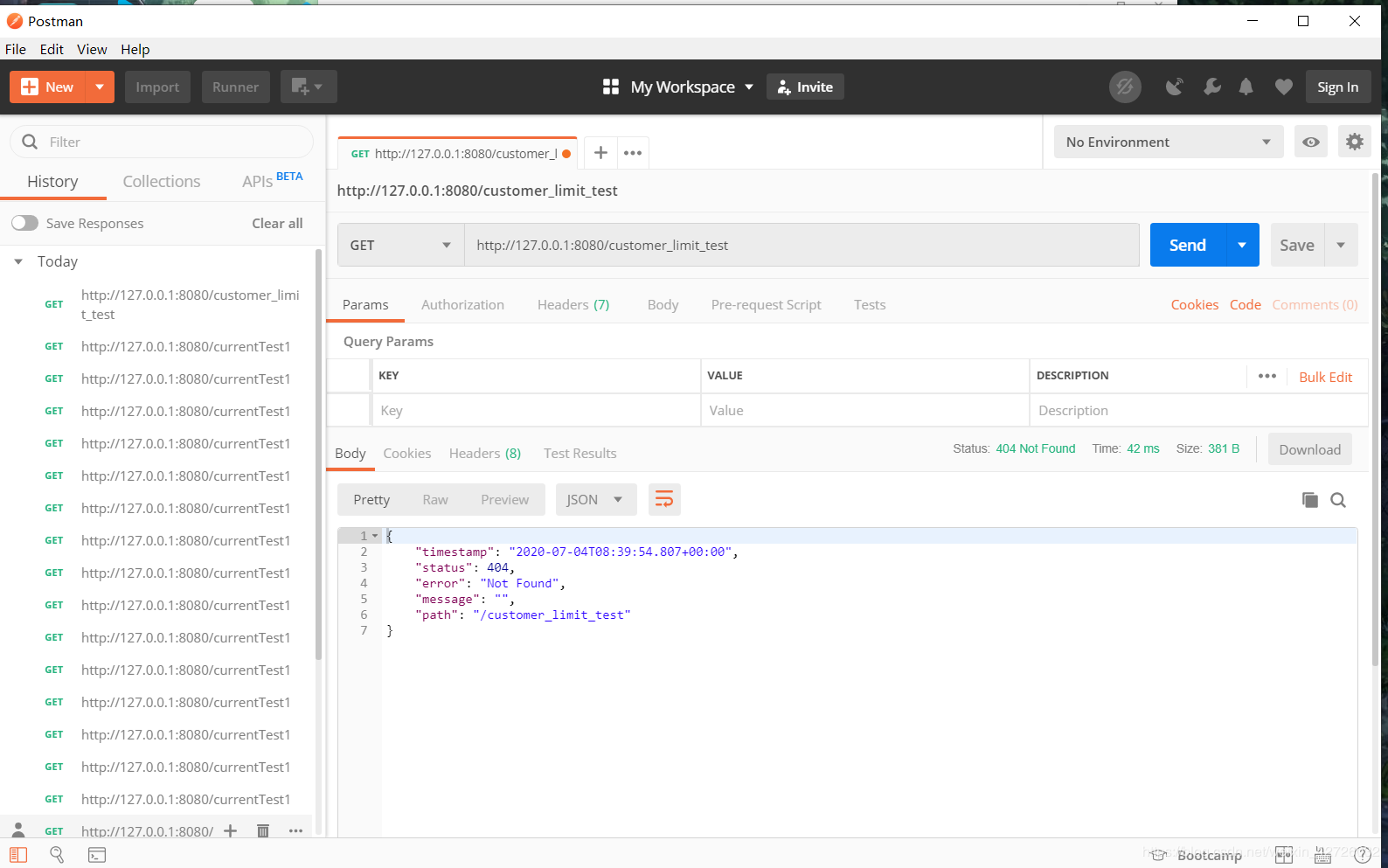Search within the response body
This screenshot has height=868, width=1388.
pos(1338,500)
